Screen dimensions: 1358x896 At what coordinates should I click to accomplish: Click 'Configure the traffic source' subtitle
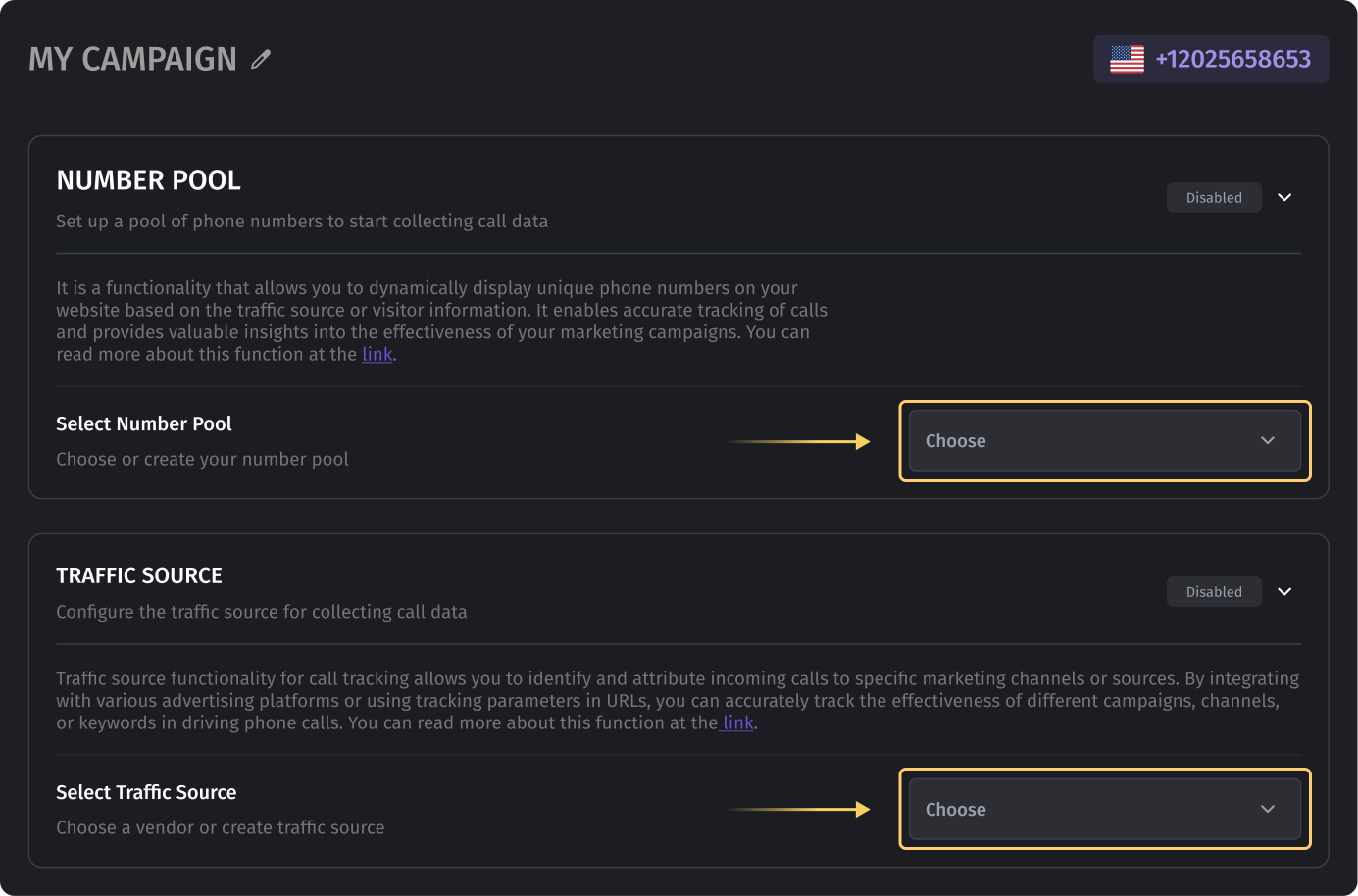(x=262, y=611)
